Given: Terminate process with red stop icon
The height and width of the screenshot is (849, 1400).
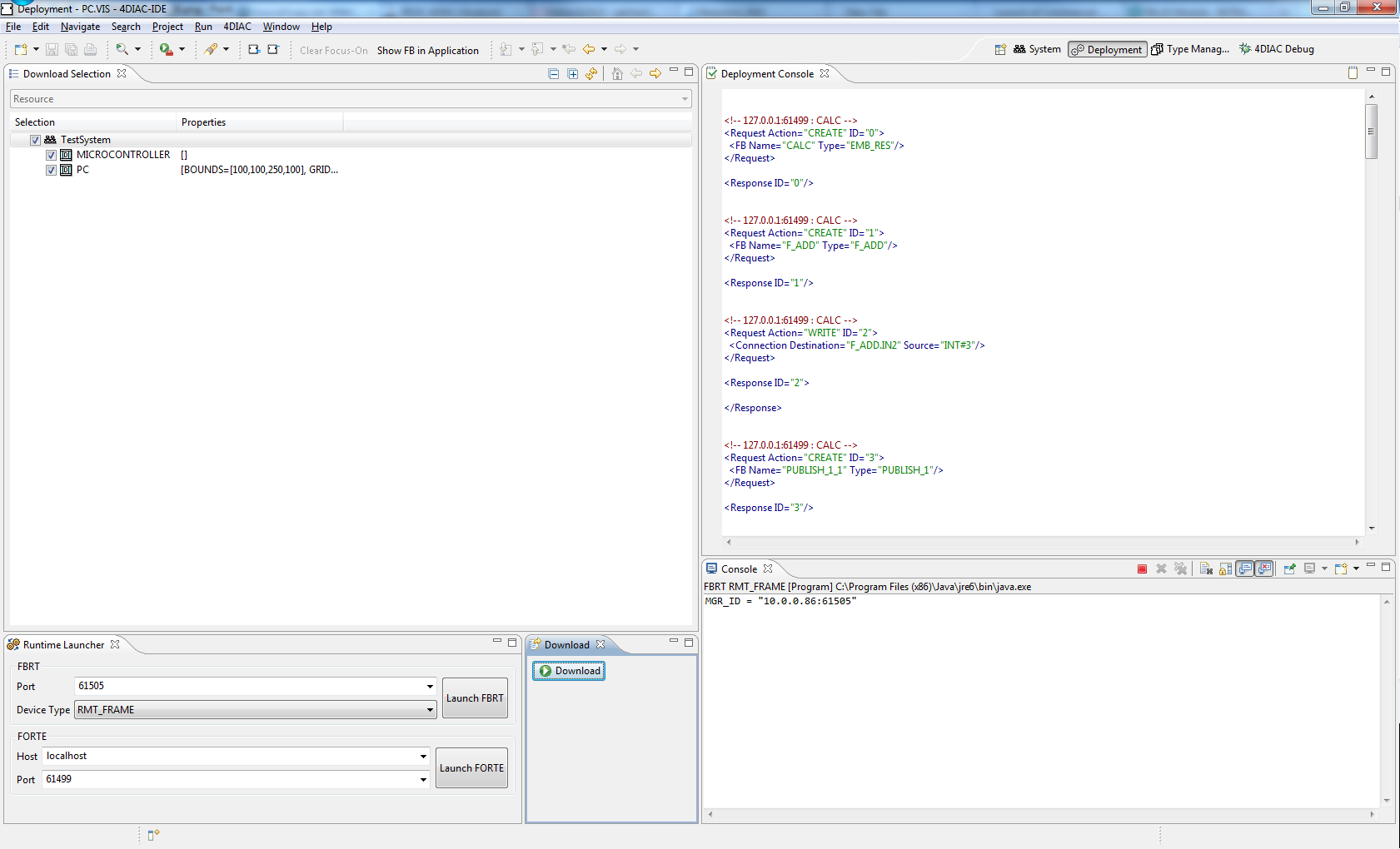Looking at the screenshot, I should point(1142,568).
